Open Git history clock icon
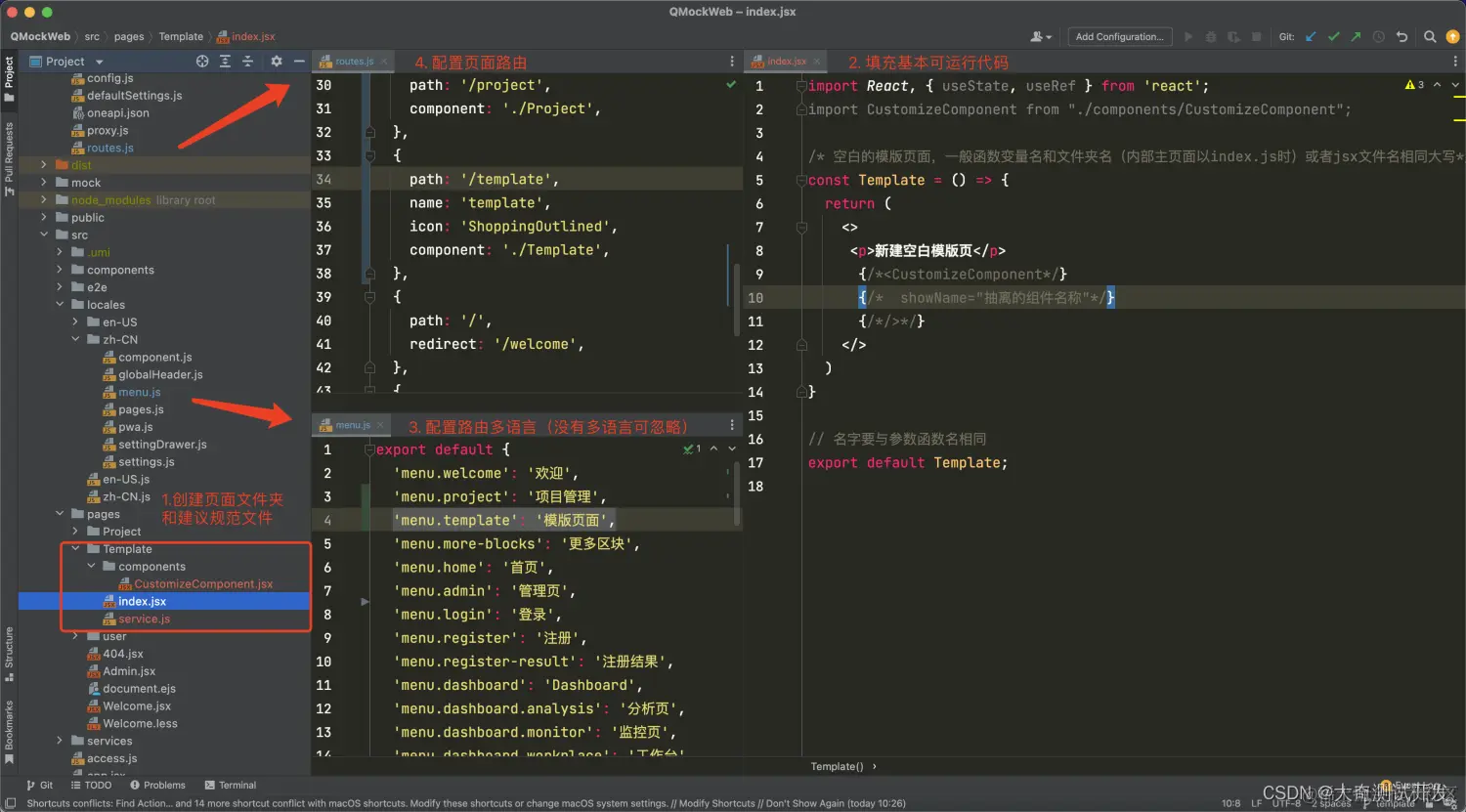The image size is (1466, 812). click(1378, 37)
